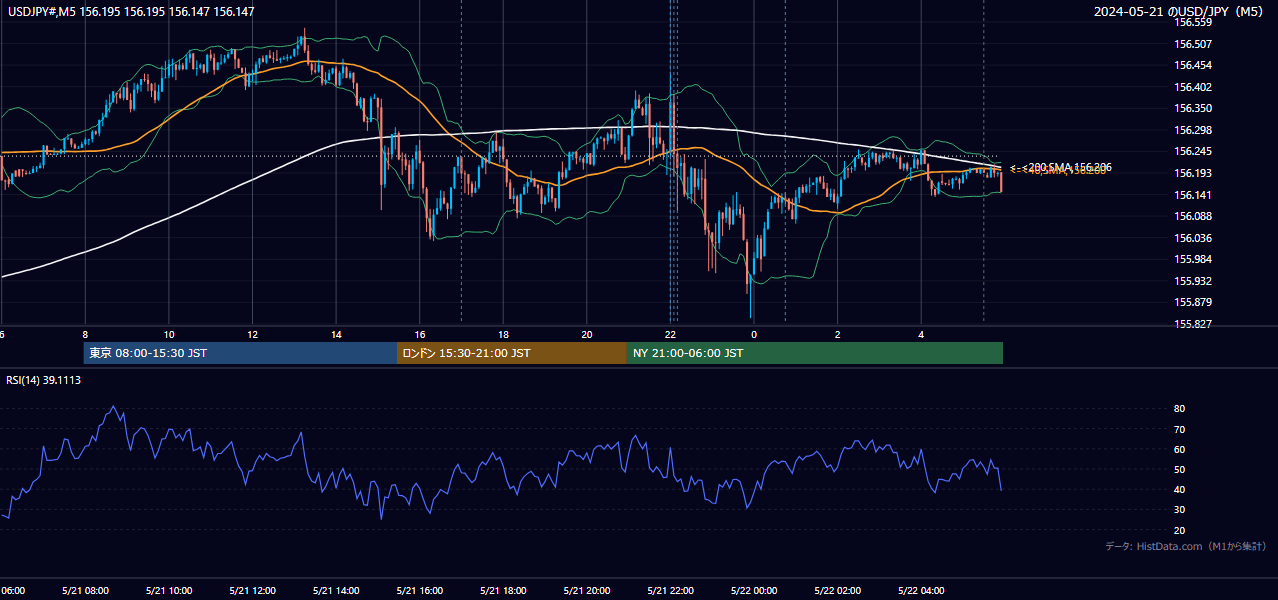Click price axis value 156.454
This screenshot has width=1278, height=600.
pos(1194,65)
